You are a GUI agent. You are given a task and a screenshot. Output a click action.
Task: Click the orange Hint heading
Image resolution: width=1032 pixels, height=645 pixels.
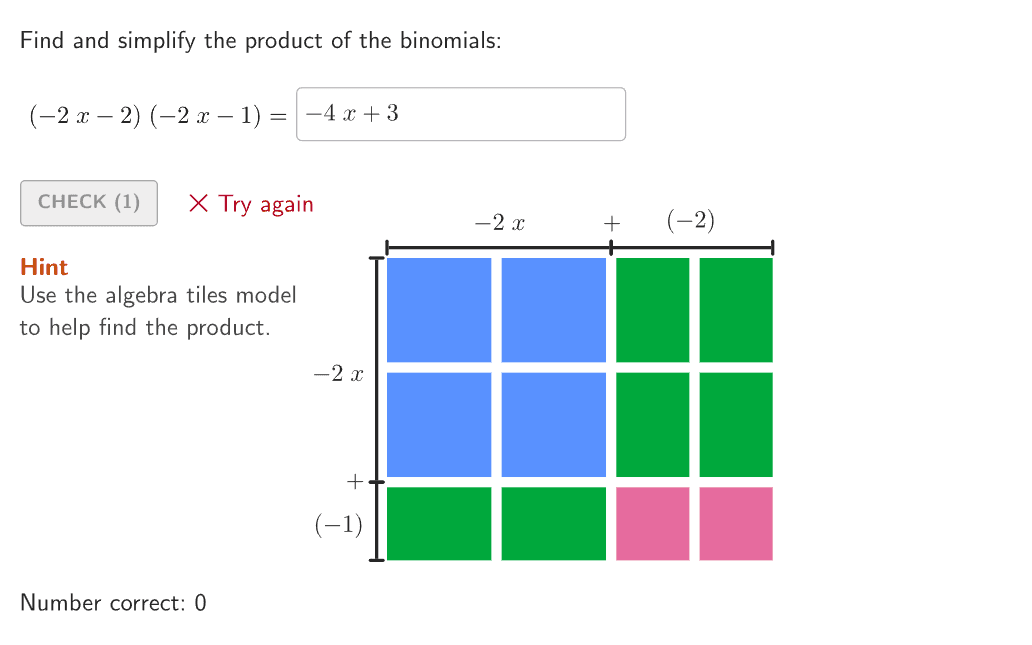[44, 267]
